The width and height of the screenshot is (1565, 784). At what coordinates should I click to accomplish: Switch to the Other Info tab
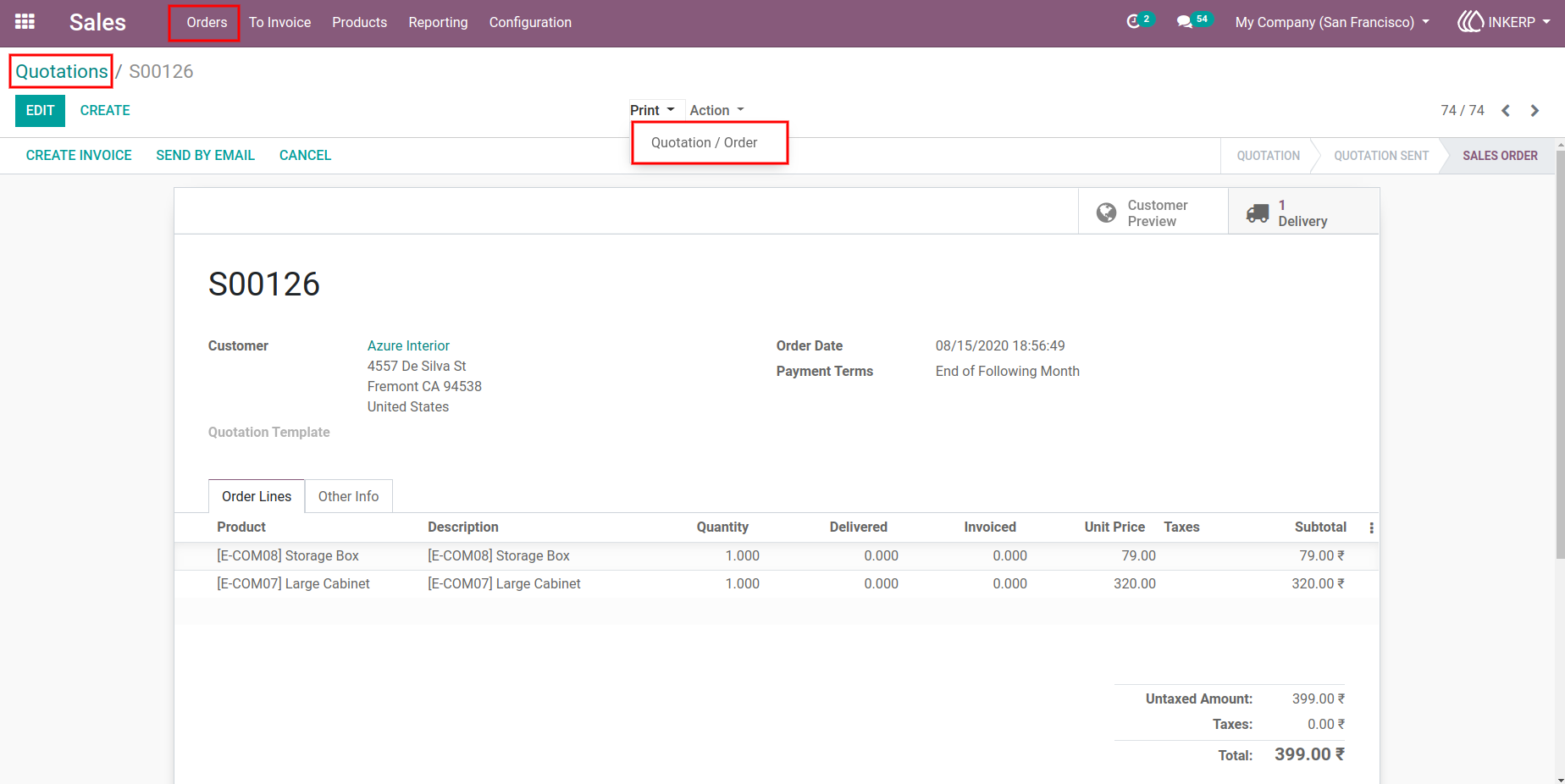click(348, 496)
